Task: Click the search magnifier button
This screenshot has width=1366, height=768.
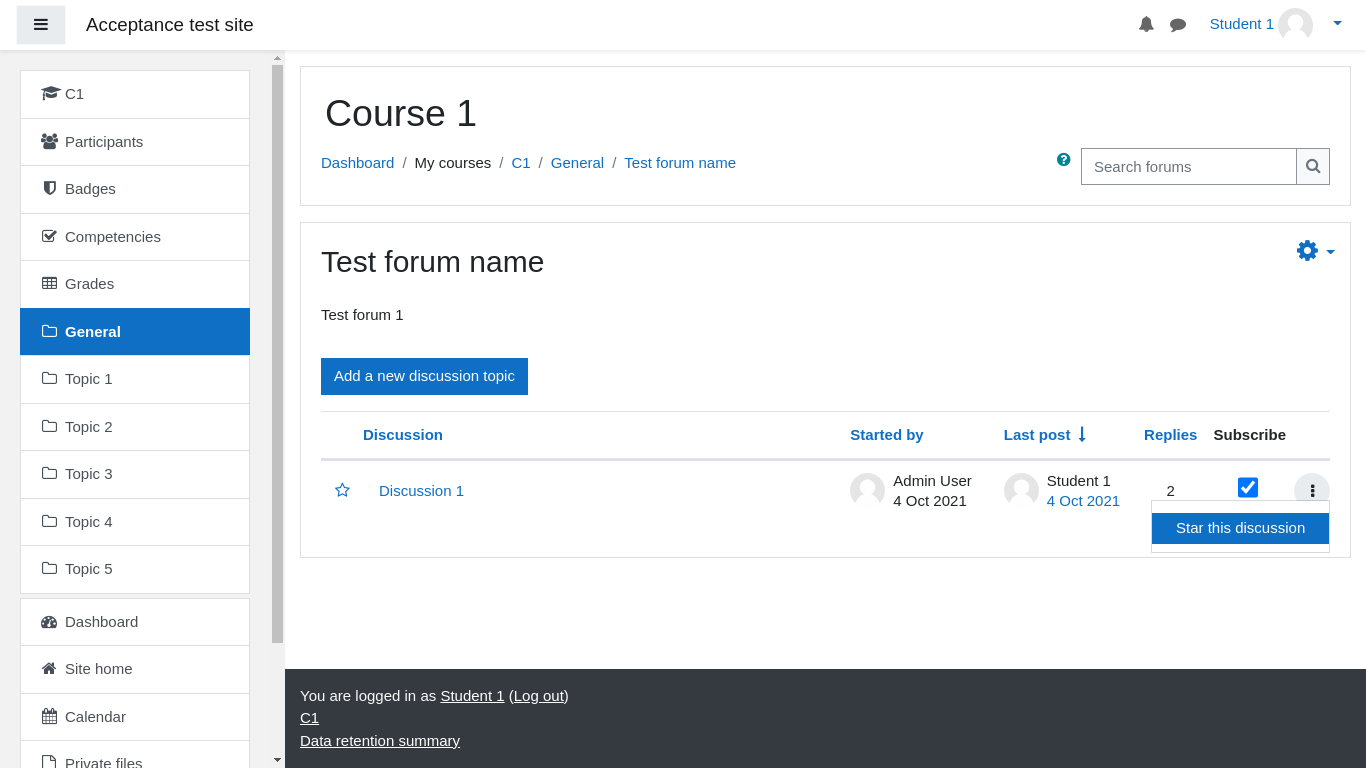Action: [1313, 166]
